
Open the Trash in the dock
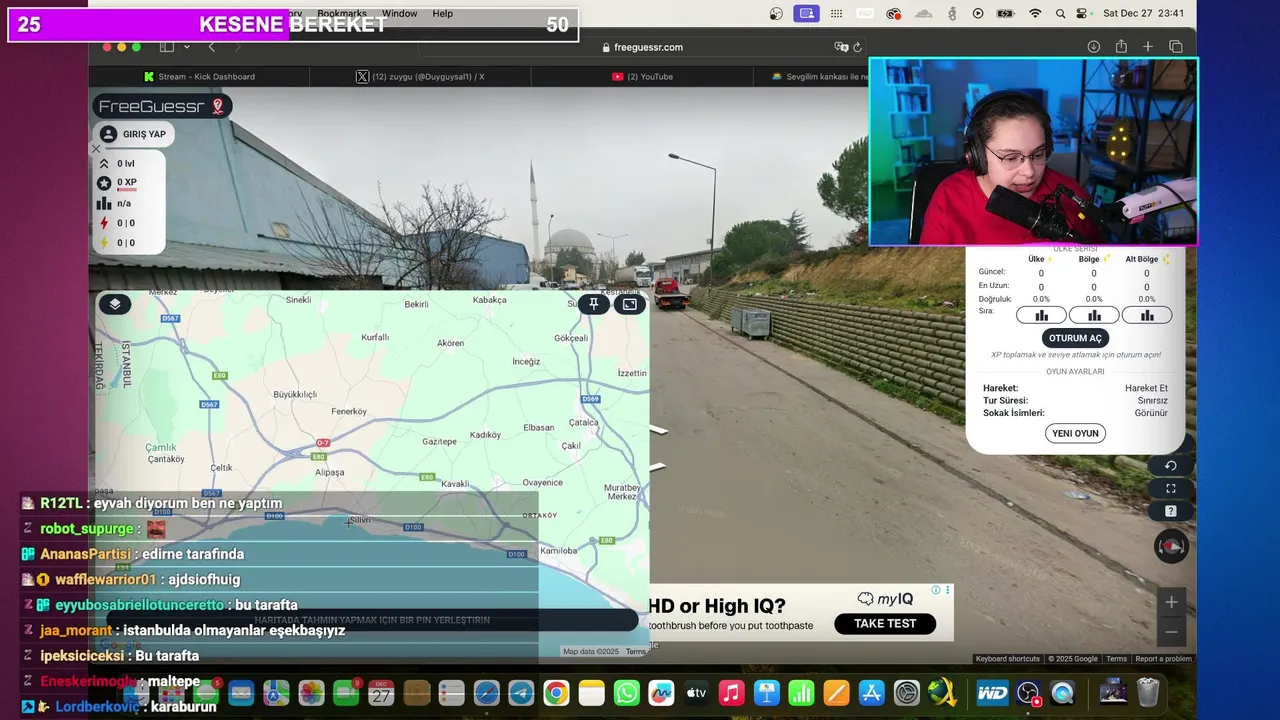pyautogui.click(x=1148, y=693)
